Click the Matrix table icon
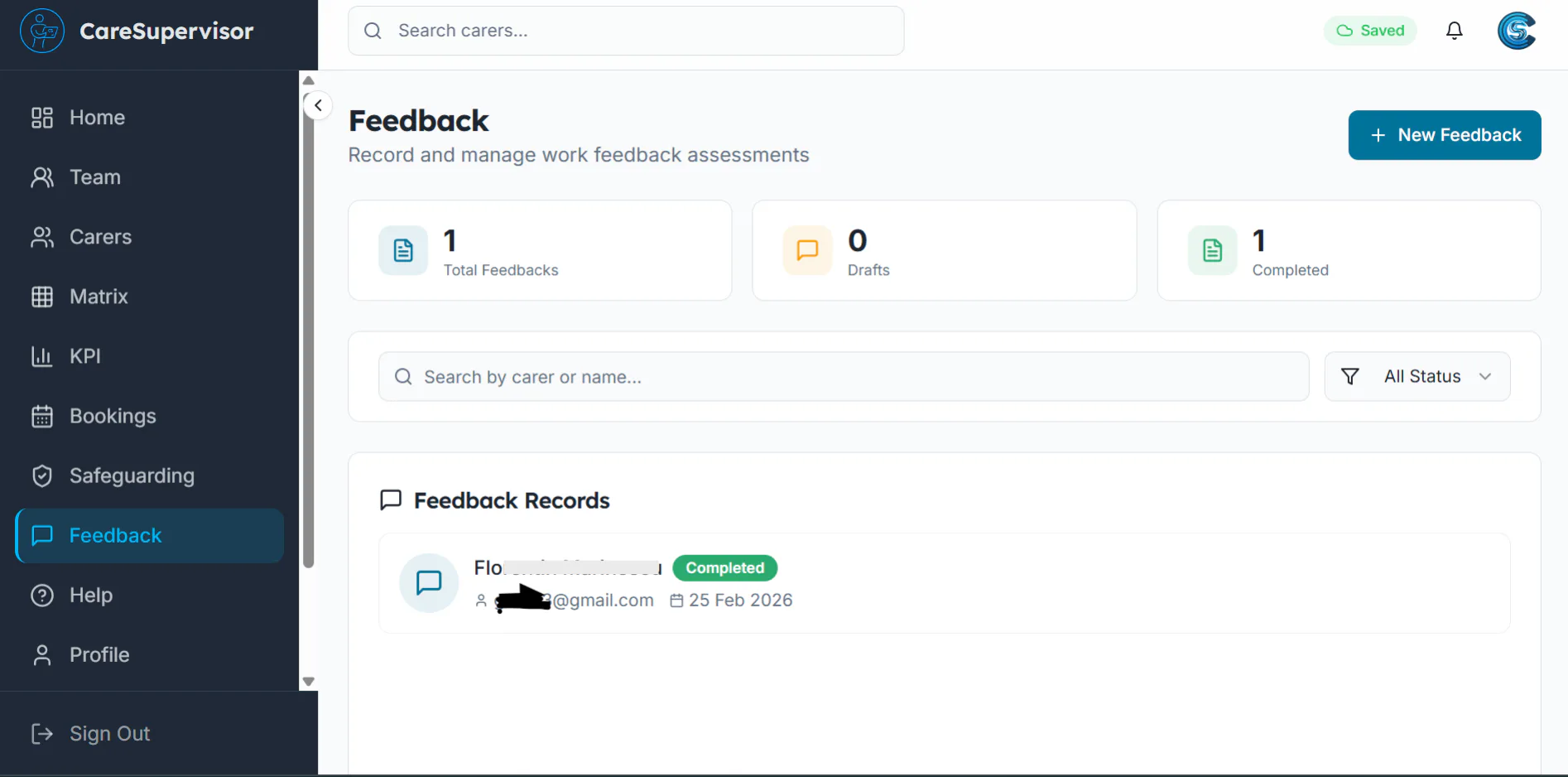 pos(42,297)
